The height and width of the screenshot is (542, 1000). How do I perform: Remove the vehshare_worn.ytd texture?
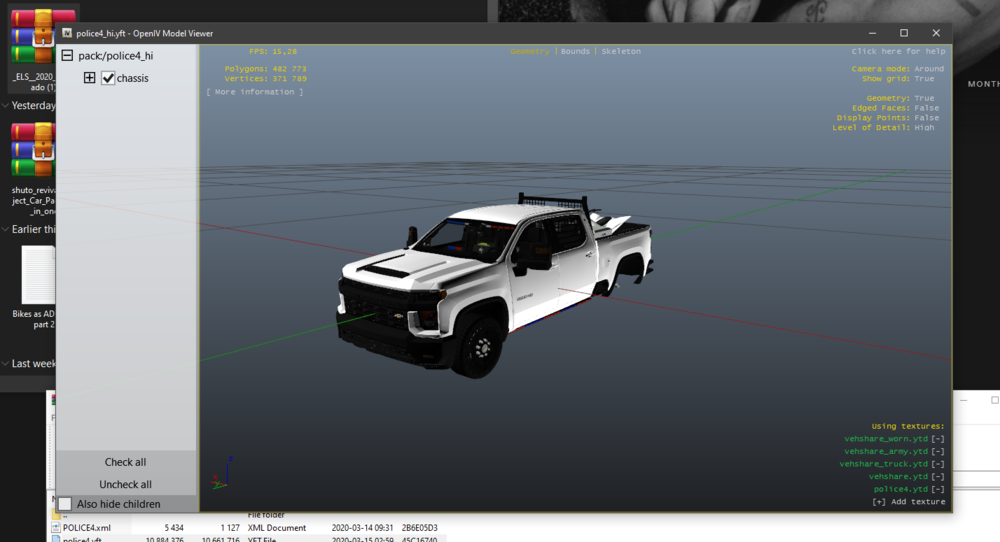click(x=937, y=438)
